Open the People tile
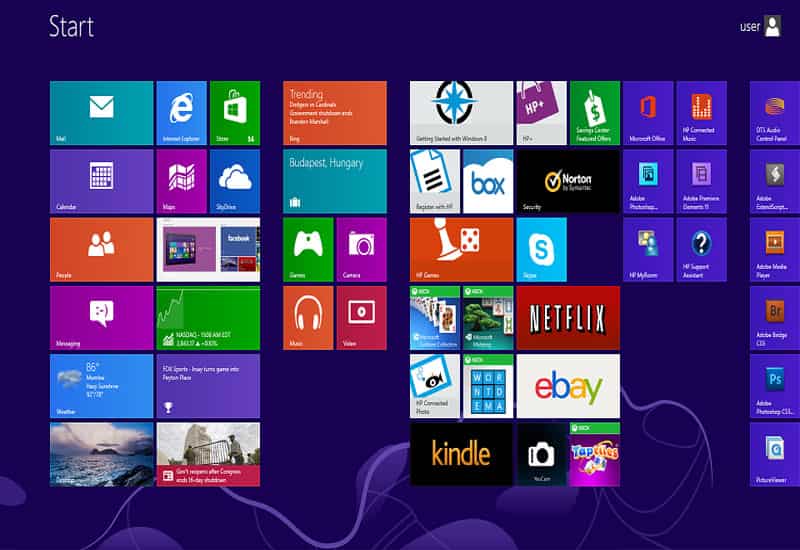The width and height of the screenshot is (800, 550). [102, 249]
